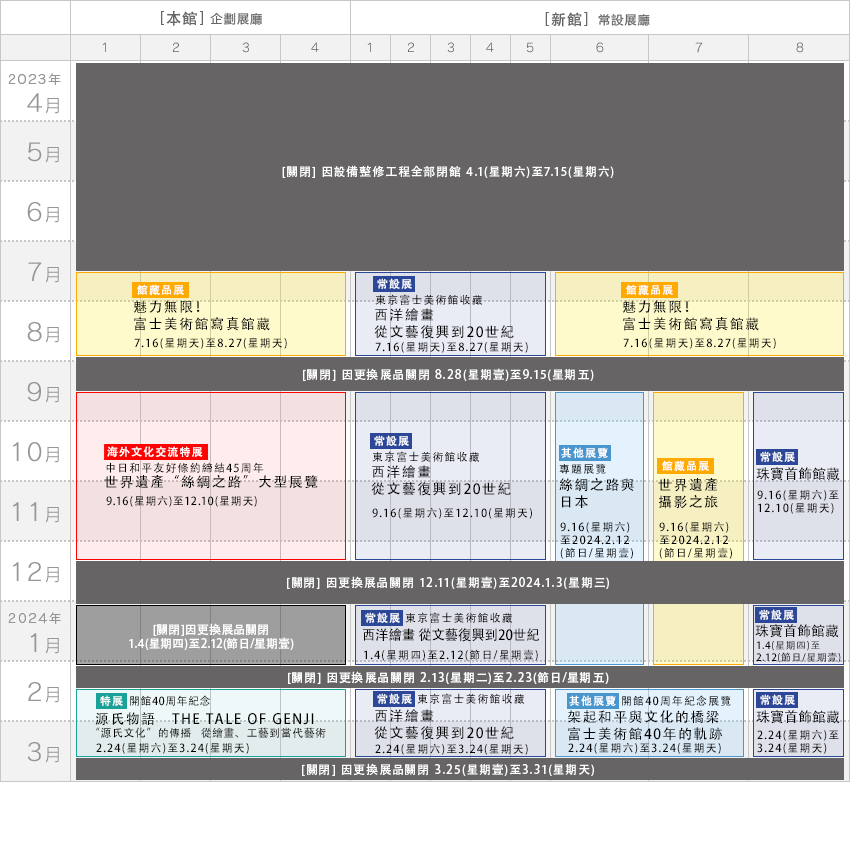Open 新館 魅力無限! 富士美術館寫真館藏 block
The image size is (850, 841).
(x=699, y=314)
